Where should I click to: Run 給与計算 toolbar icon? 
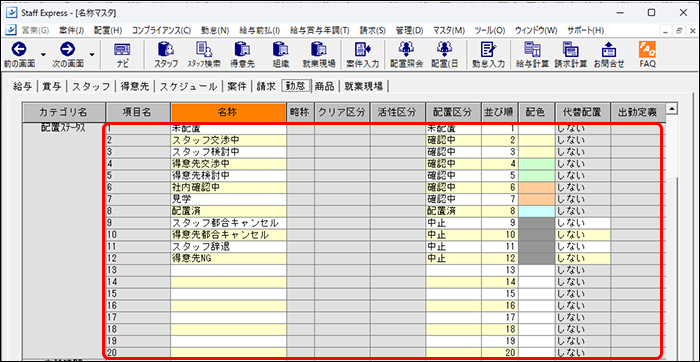tap(532, 49)
